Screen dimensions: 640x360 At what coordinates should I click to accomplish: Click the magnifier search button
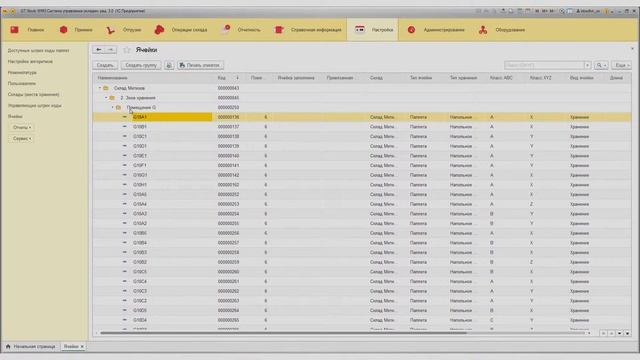tap(601, 65)
